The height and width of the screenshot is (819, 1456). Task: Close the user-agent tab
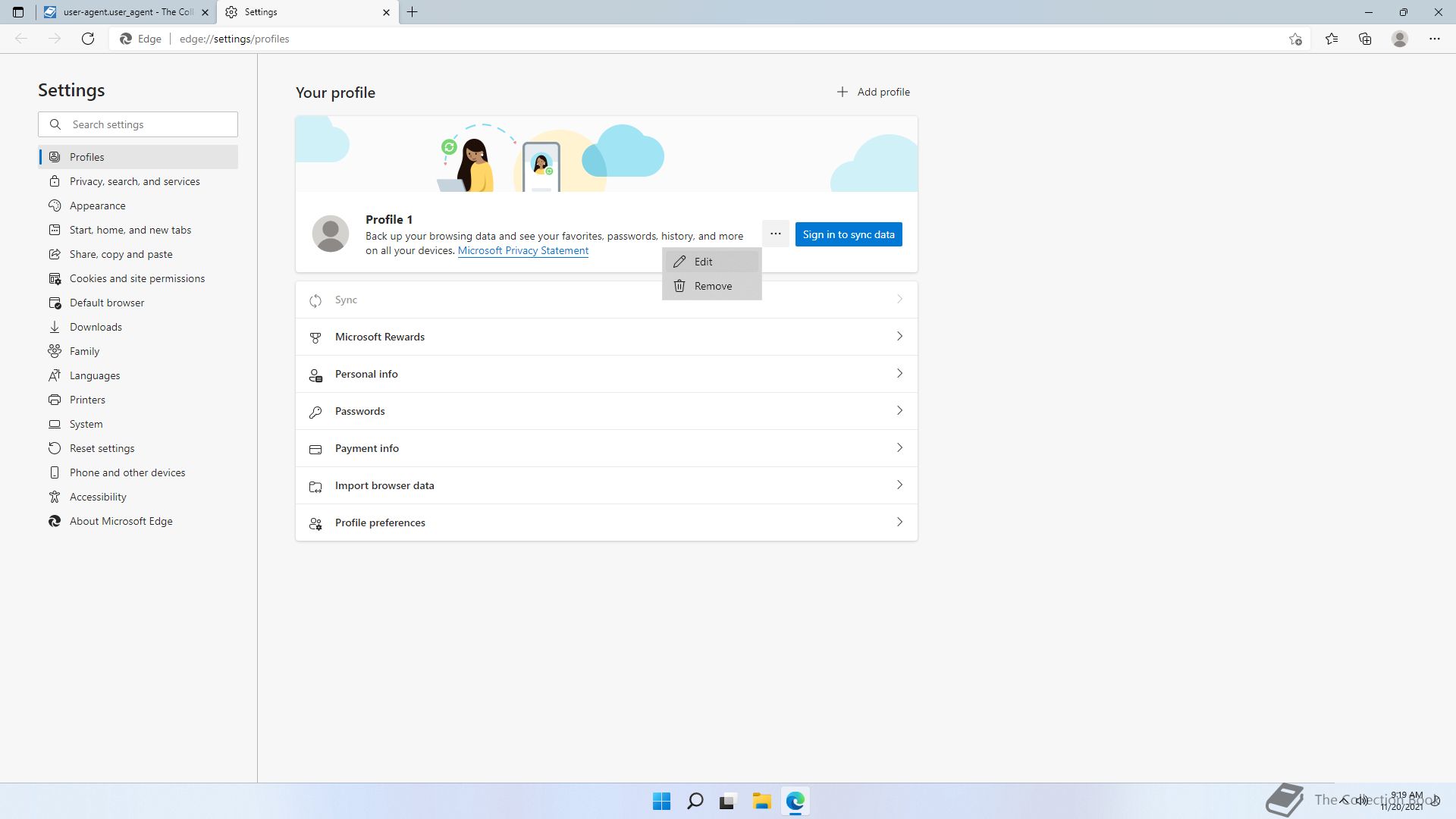click(205, 12)
